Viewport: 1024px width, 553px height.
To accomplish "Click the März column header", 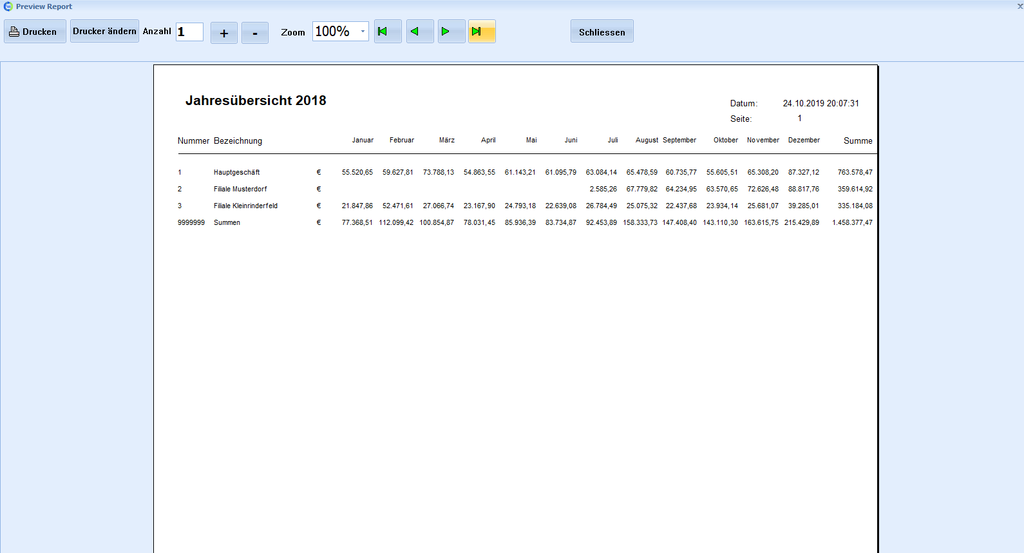I will click(447, 140).
